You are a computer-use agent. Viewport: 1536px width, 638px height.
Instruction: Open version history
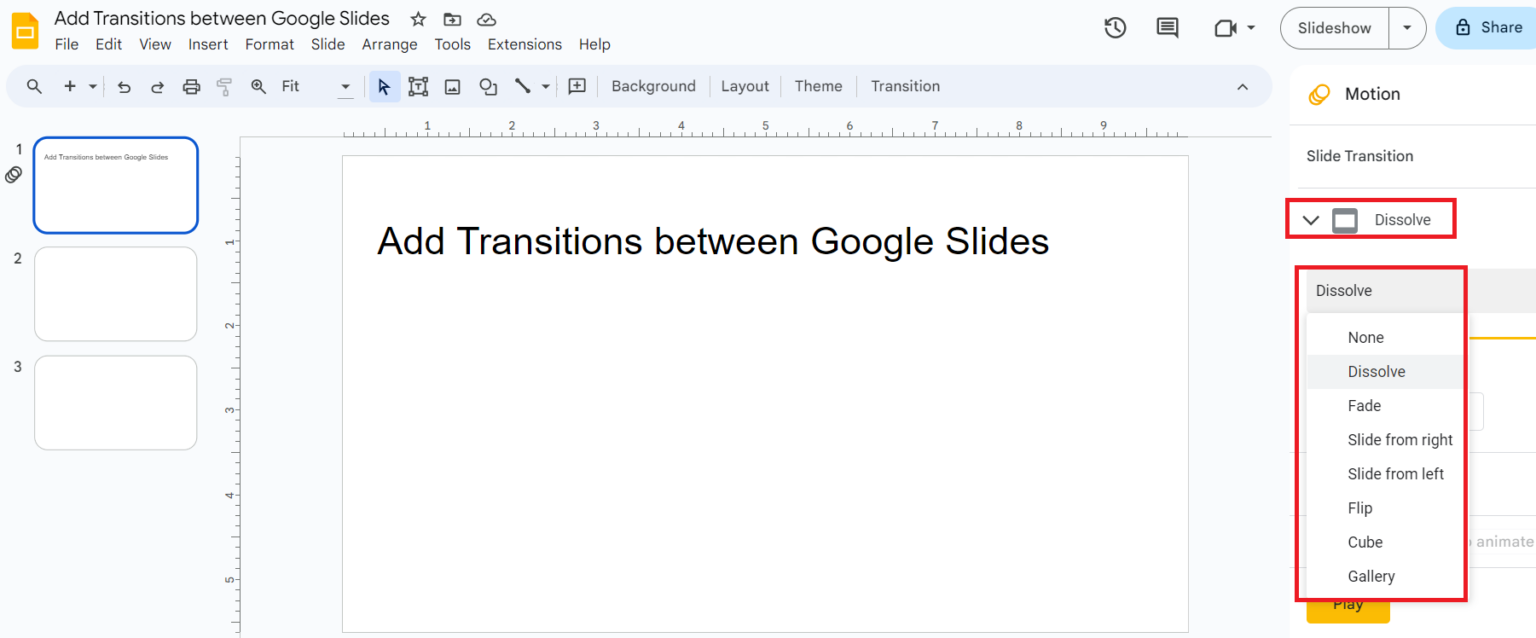(x=1115, y=28)
